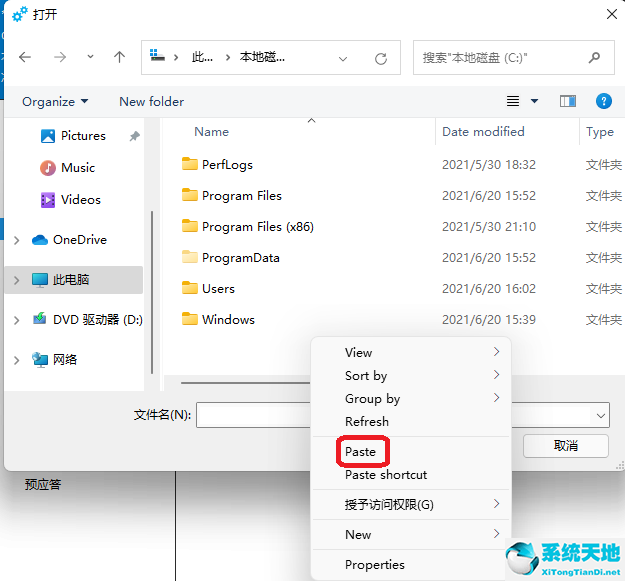Close the 打开 dialog window
The height and width of the screenshot is (581, 625).
pos(611,14)
